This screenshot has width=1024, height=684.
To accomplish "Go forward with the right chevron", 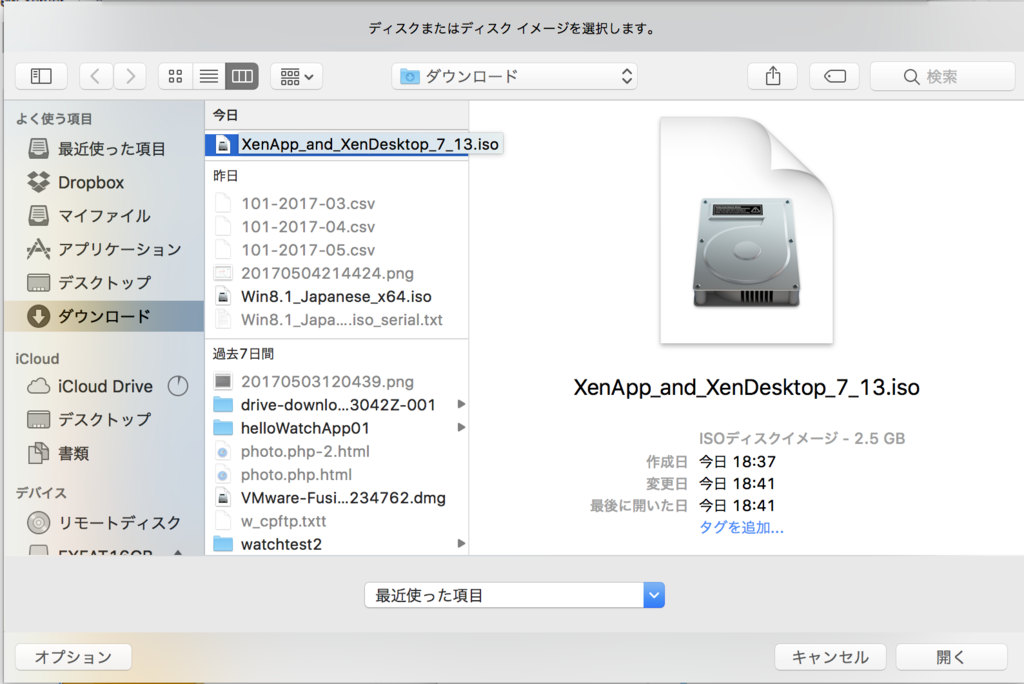I will [x=130, y=76].
